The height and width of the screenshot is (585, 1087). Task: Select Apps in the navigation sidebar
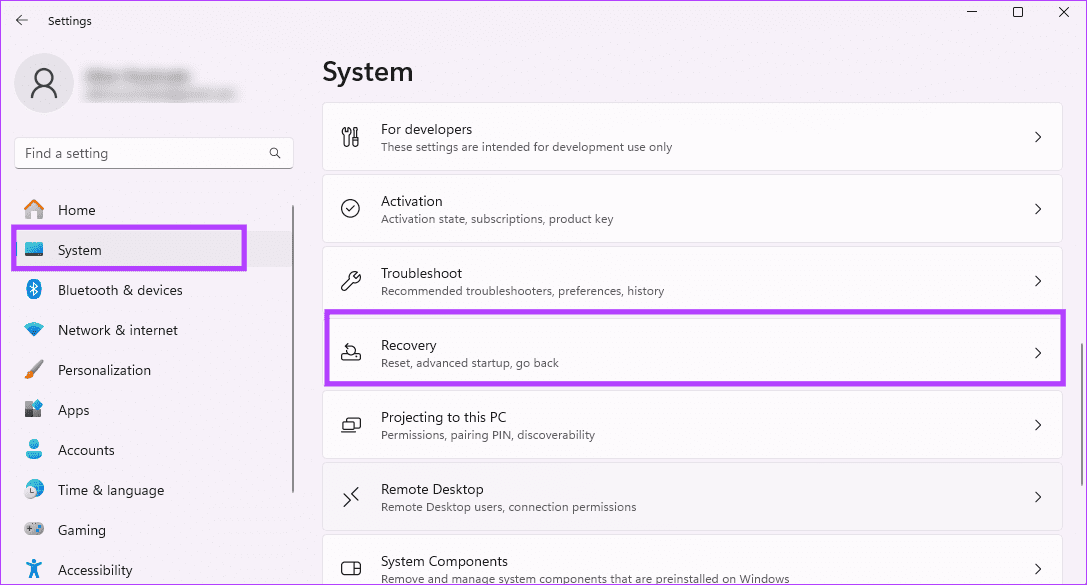pyautogui.click(x=73, y=410)
